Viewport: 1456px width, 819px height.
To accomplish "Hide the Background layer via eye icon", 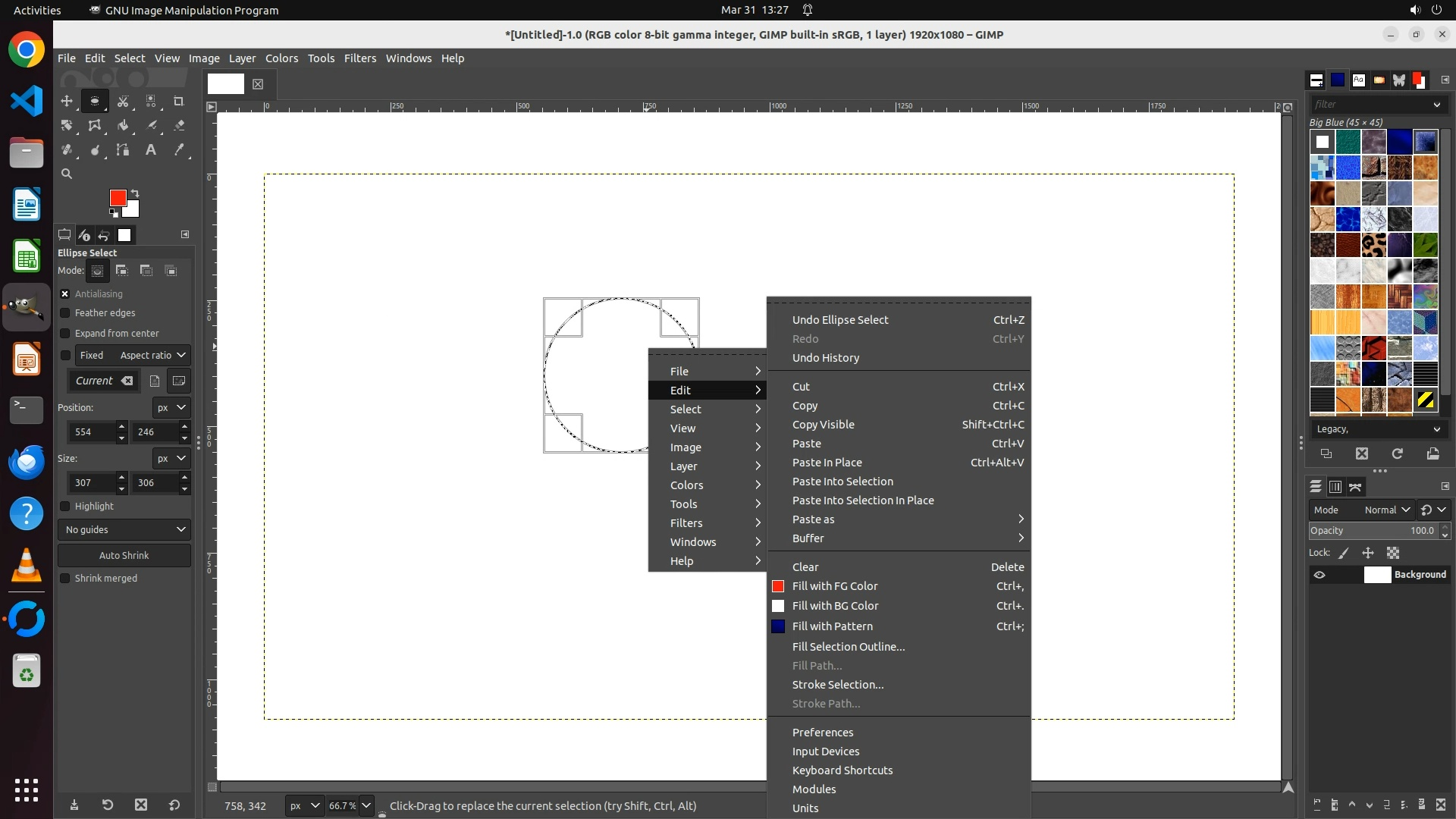I will pyautogui.click(x=1319, y=575).
